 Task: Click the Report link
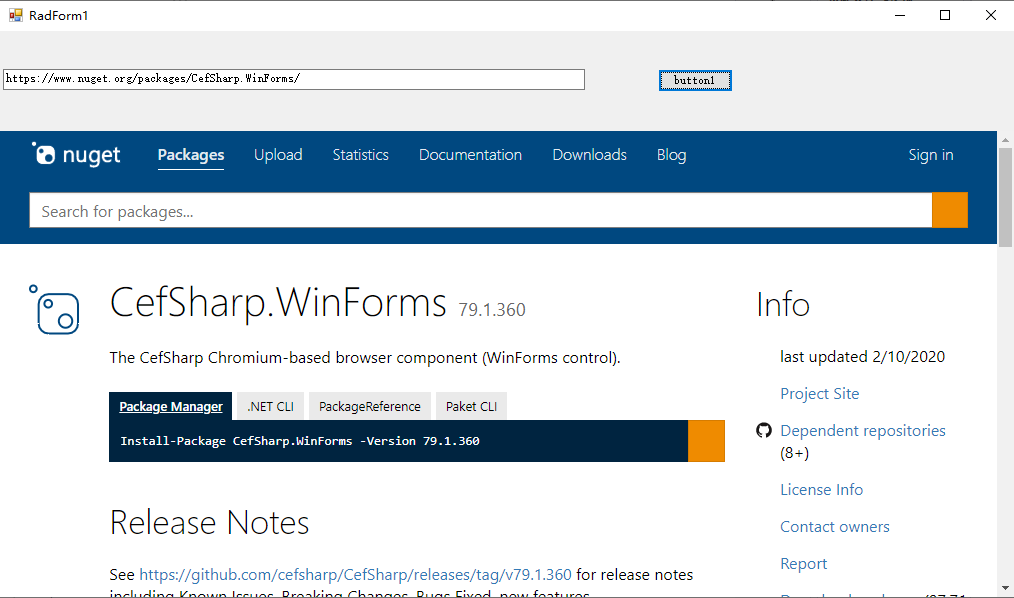[x=803, y=564]
